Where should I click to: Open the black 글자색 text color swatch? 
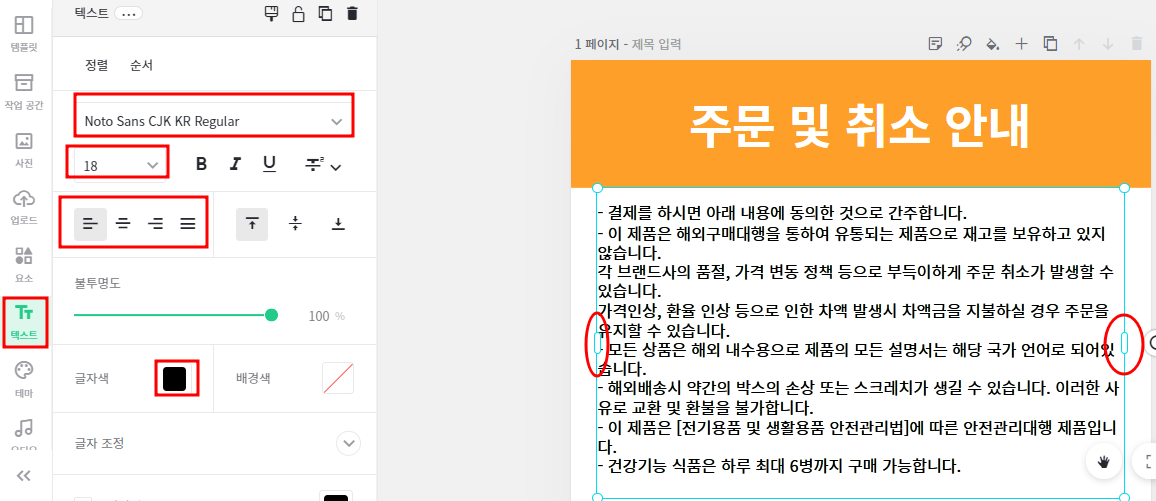click(175, 379)
